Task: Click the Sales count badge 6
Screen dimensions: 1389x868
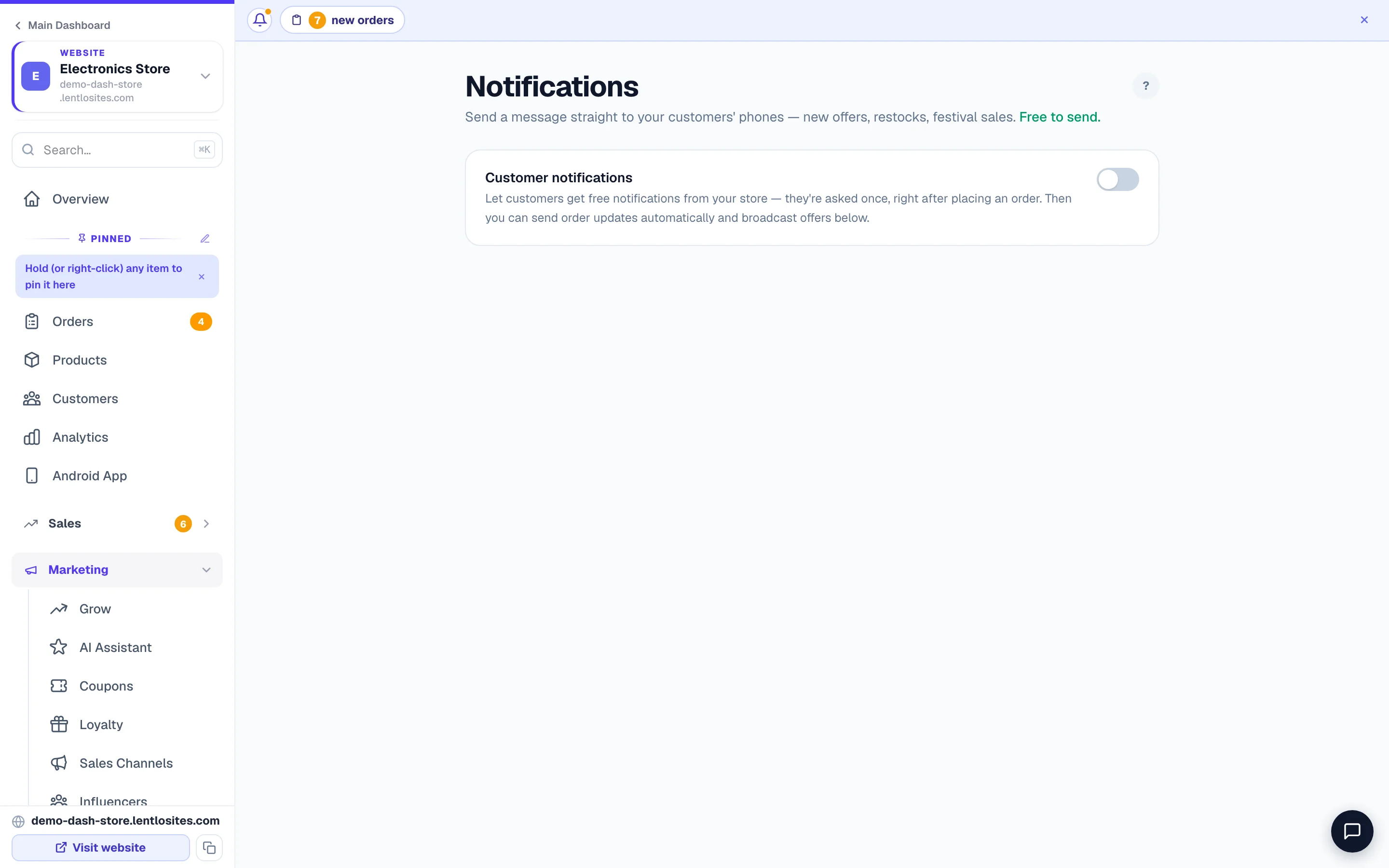Action: click(x=183, y=524)
